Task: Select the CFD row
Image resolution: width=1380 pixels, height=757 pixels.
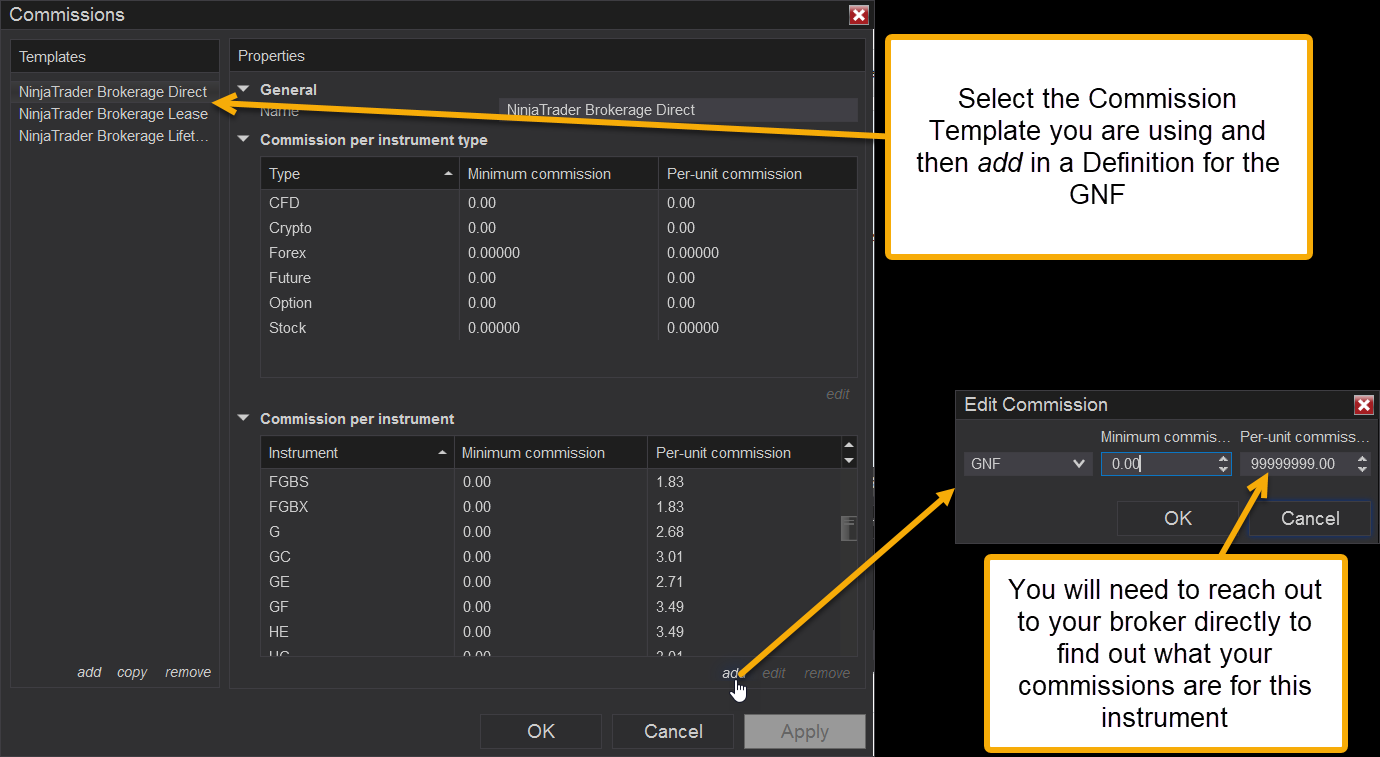Action: click(559, 203)
